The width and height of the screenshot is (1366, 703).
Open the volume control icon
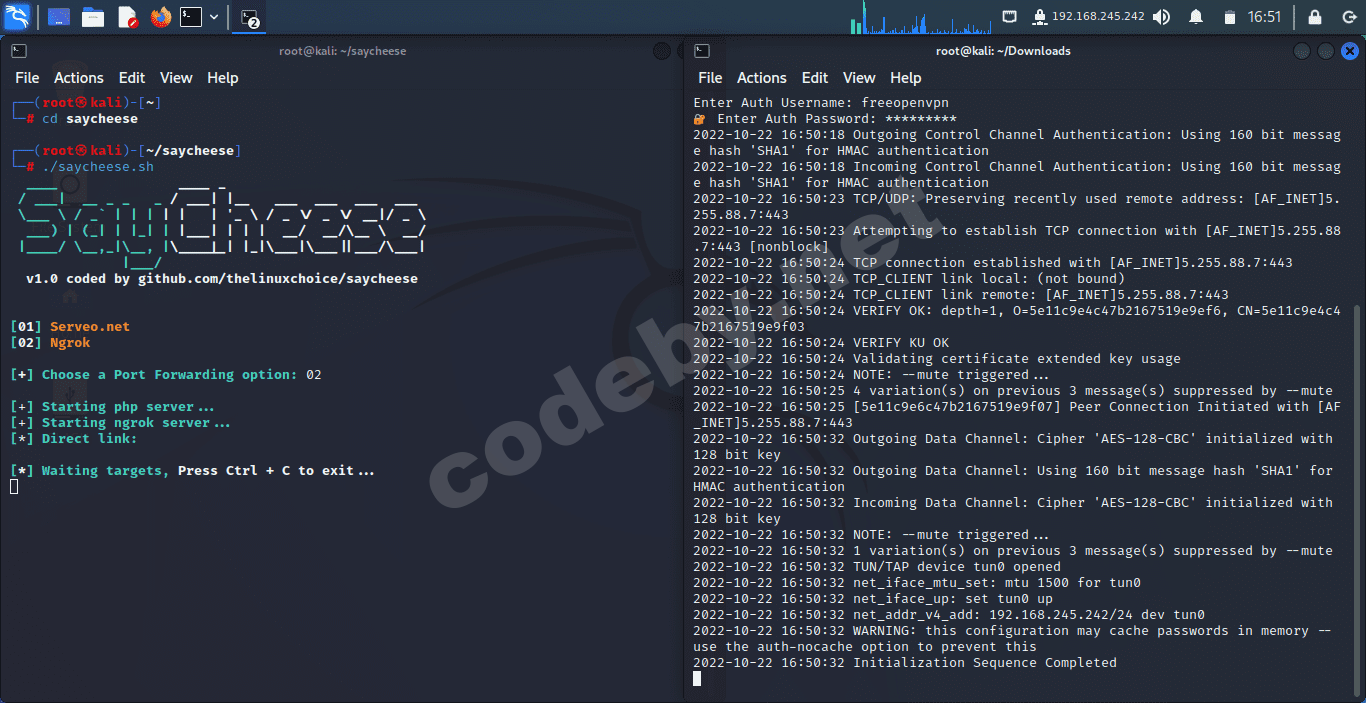click(x=1161, y=17)
